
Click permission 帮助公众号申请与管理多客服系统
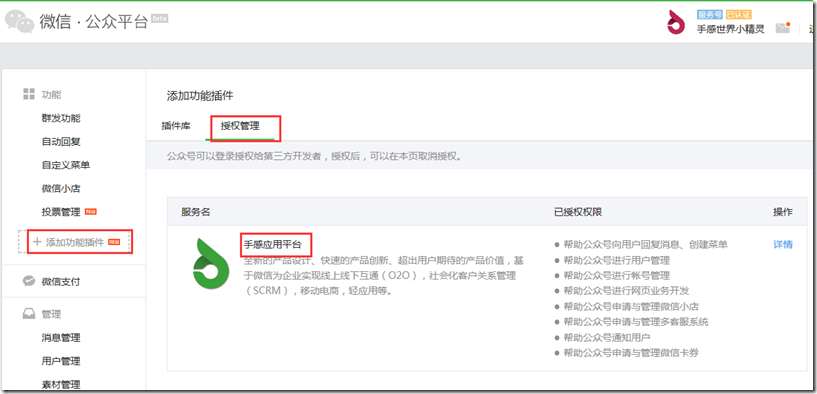pyautogui.click(x=636, y=322)
